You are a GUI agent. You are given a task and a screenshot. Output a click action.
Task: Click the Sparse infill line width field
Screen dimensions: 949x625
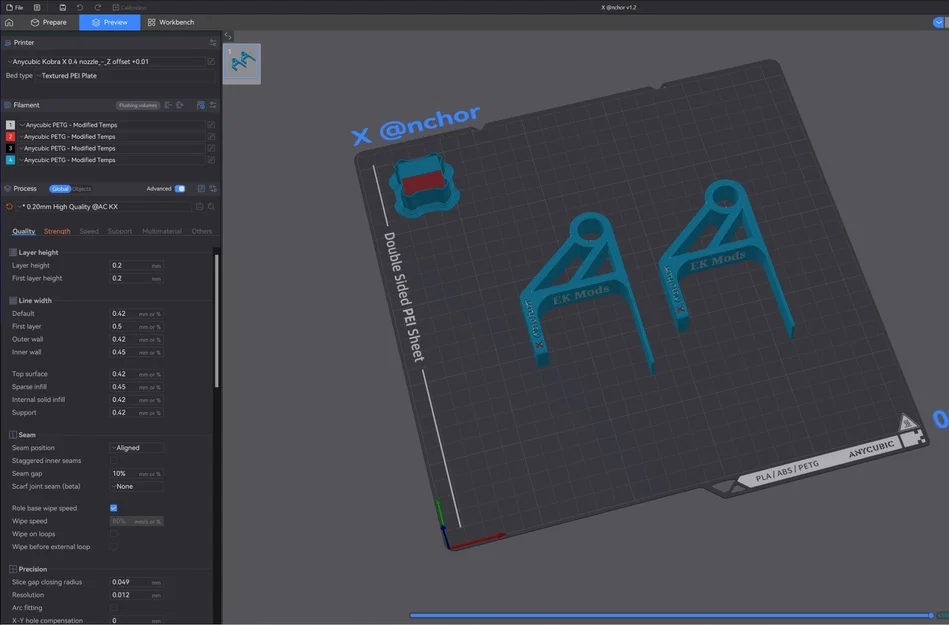(136, 387)
